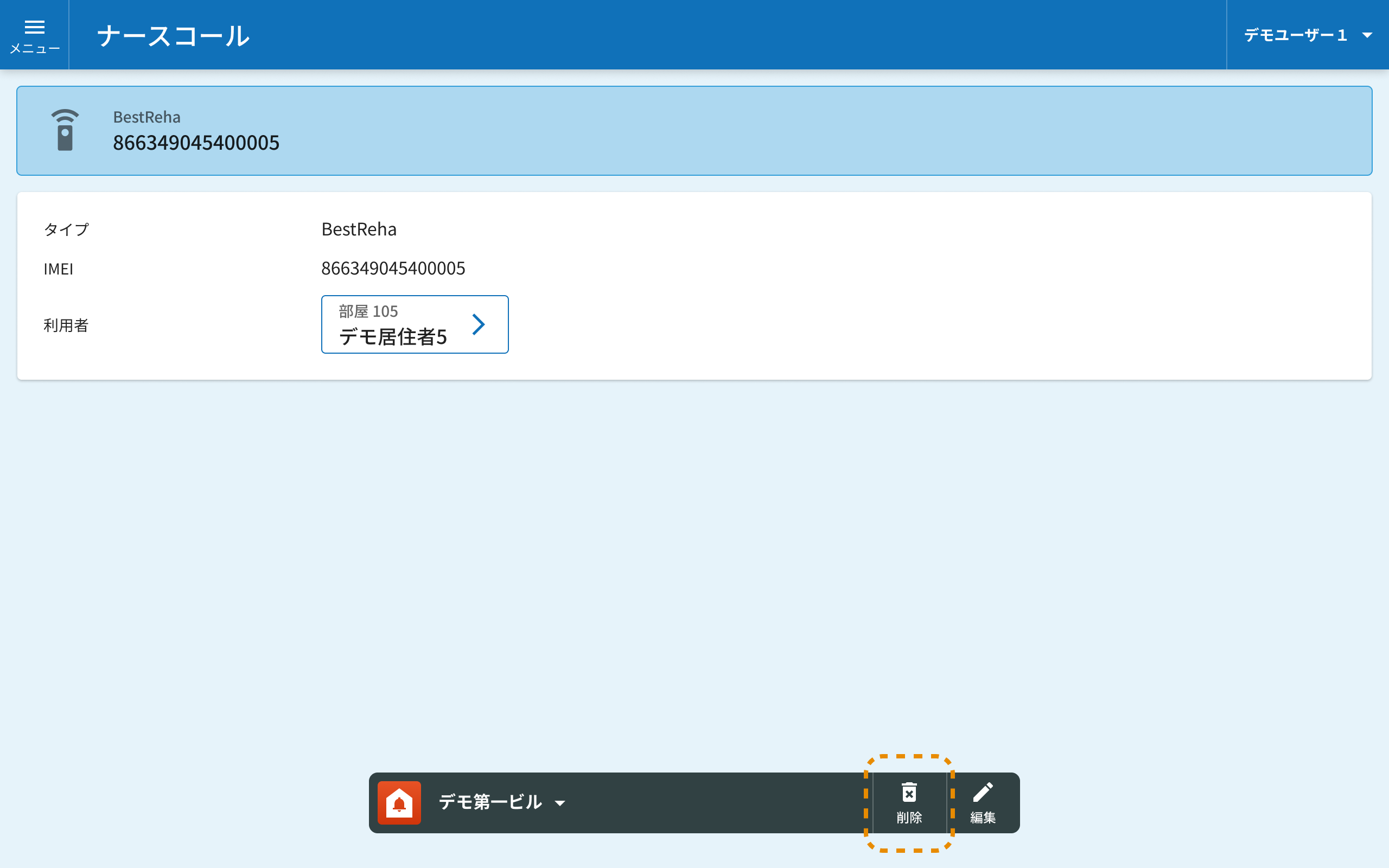Click the user dropdown caret in top bar

(x=1367, y=35)
